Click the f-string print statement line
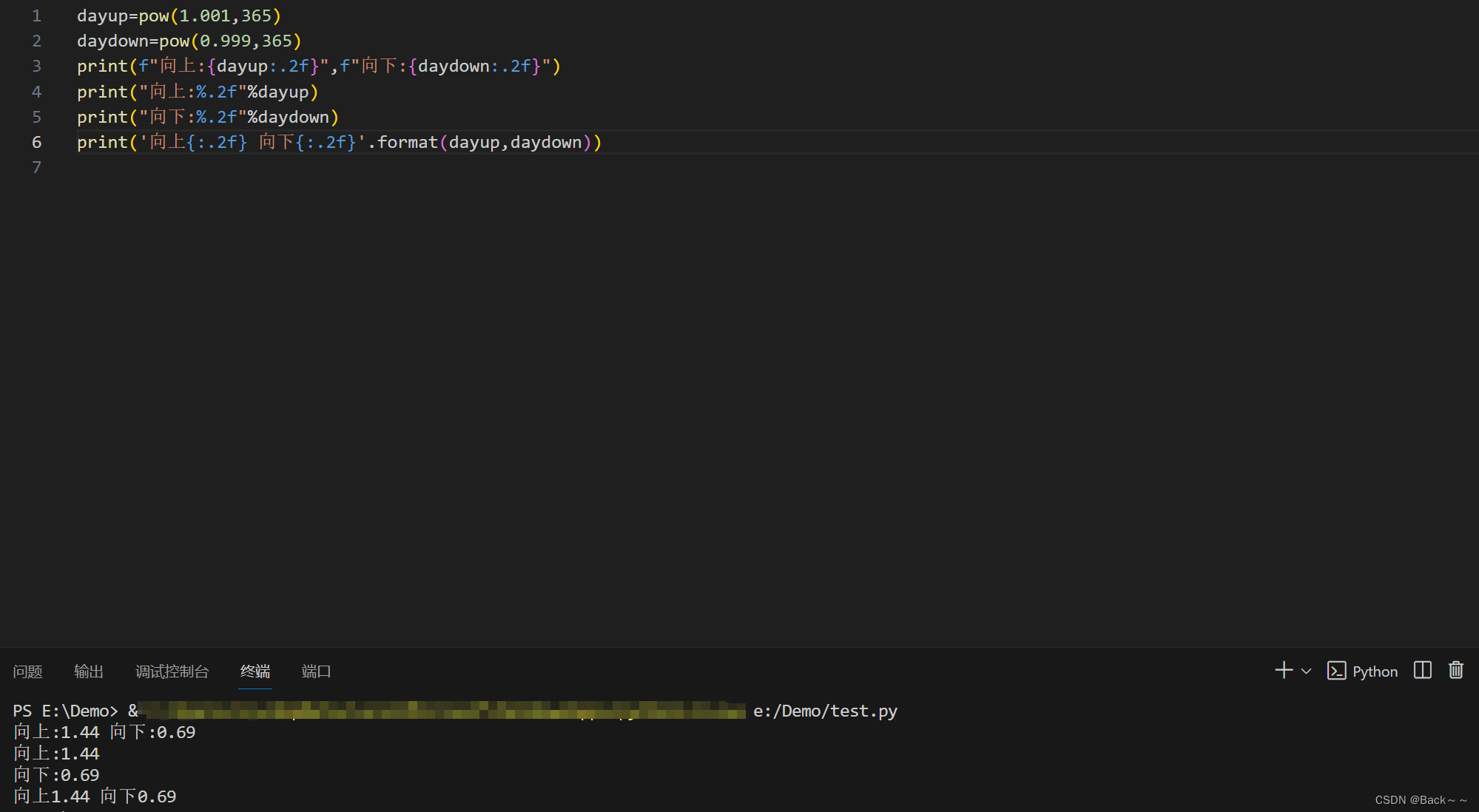 (x=319, y=66)
